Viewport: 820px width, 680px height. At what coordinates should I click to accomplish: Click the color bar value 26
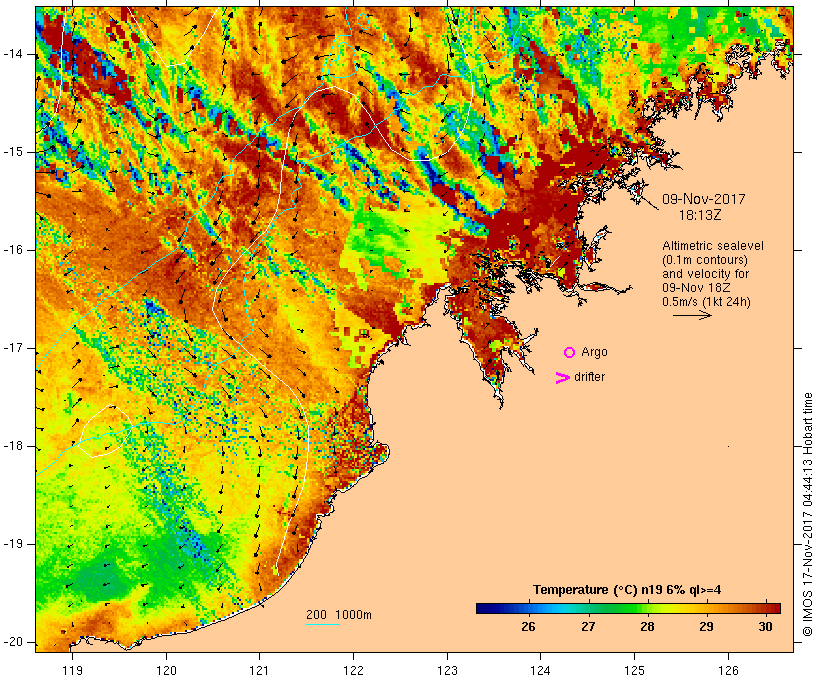coord(528,627)
